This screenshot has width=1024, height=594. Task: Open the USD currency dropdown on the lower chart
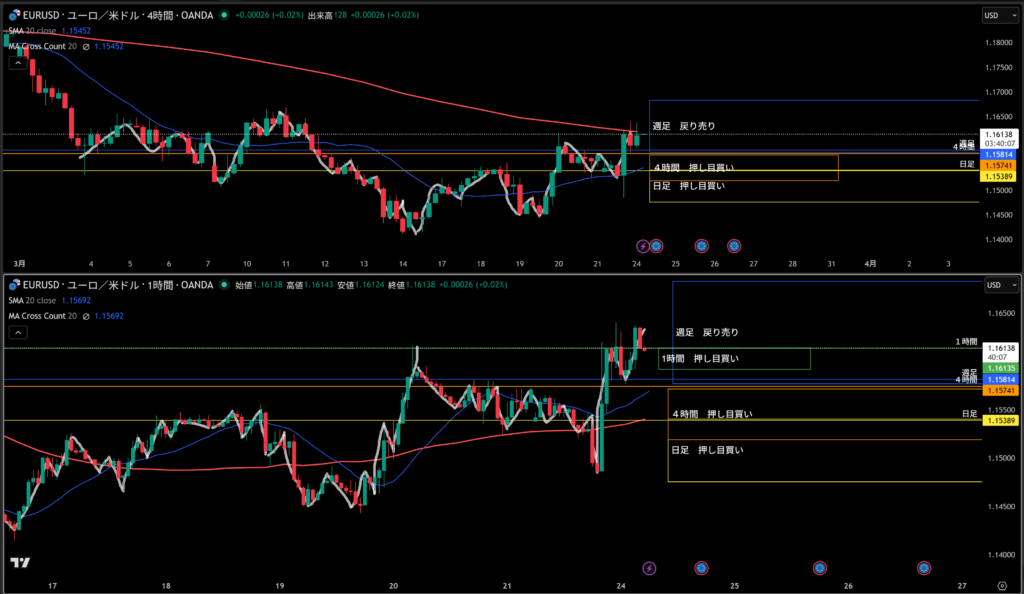(x=995, y=285)
